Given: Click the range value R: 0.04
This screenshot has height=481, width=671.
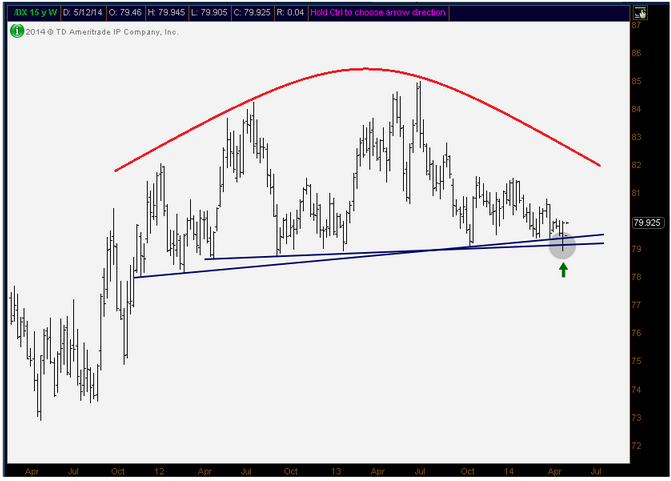Looking at the screenshot, I should (290, 12).
